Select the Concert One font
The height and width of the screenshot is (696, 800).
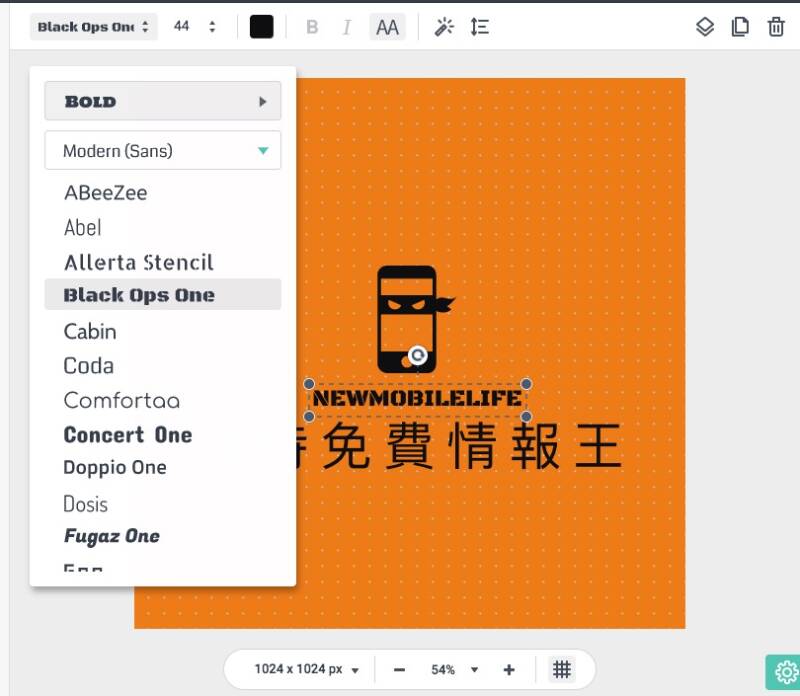[x=128, y=435]
